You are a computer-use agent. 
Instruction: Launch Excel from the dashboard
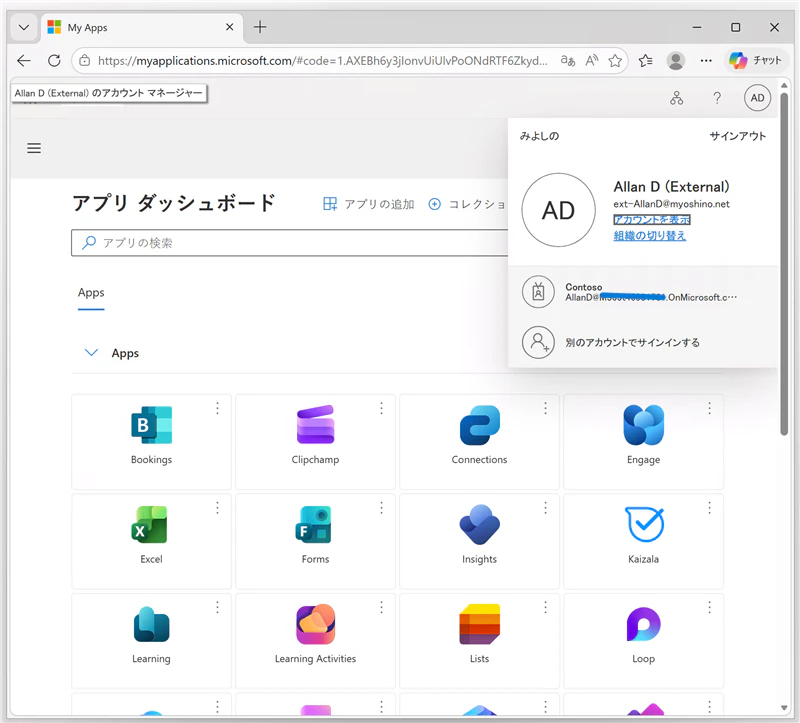[x=151, y=541]
